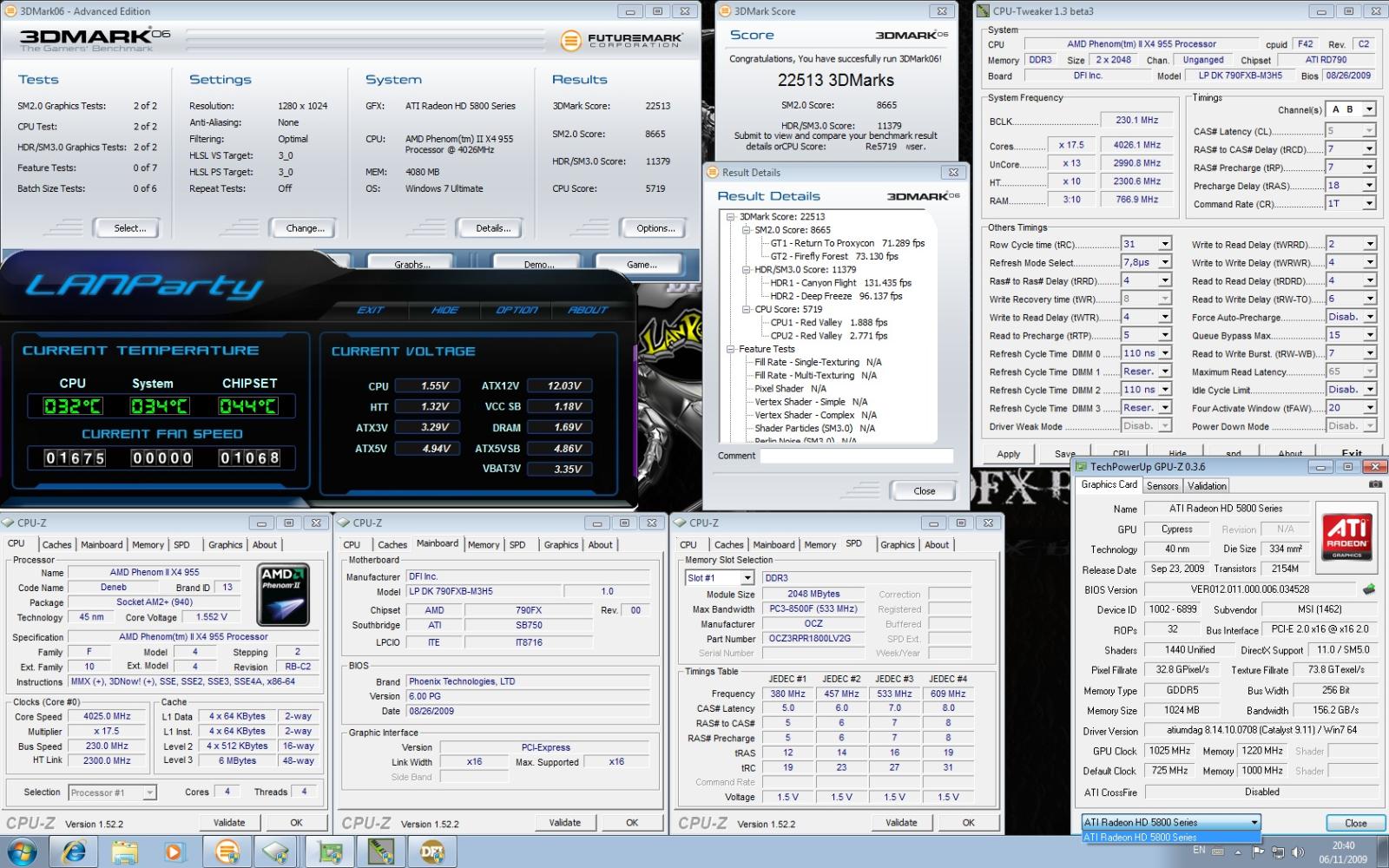Click GT1 - Return To Proxycon result row
1389x868 pixels.
846,243
